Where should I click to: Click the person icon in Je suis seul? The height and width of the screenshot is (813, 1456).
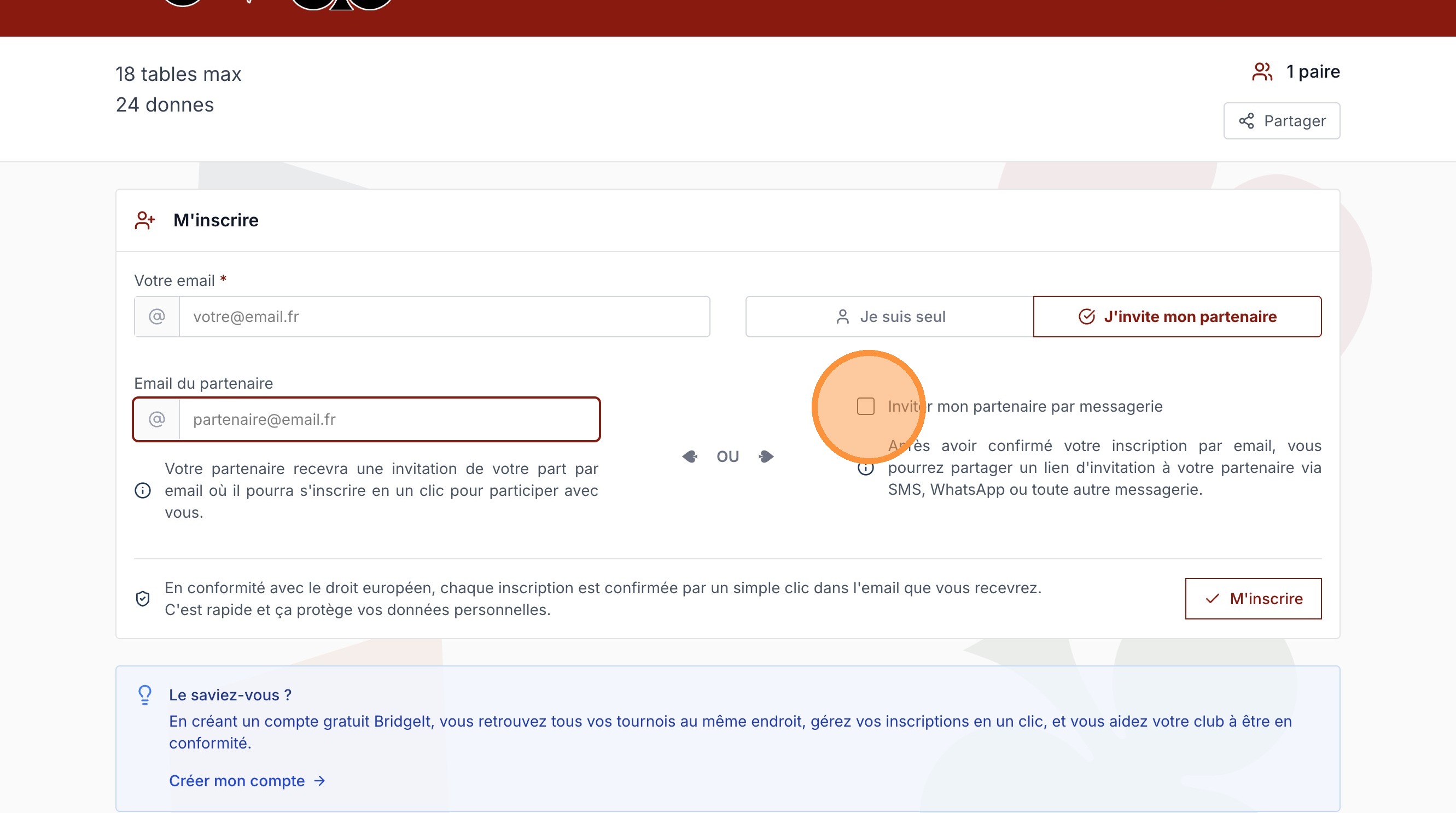point(843,317)
